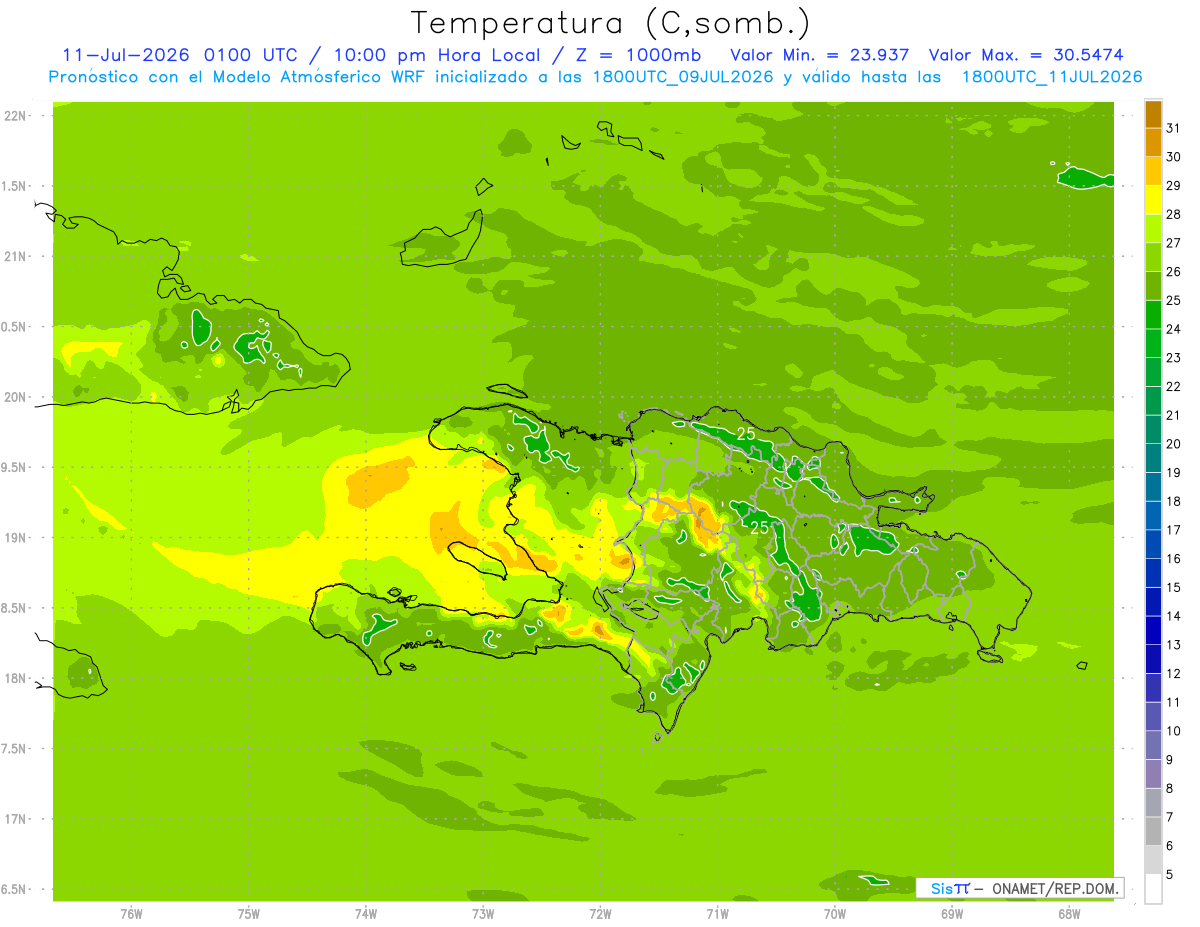The image size is (1200, 927).
Task: Click the teal legend swatch between 19 and 20
Action: [x=1153, y=458]
